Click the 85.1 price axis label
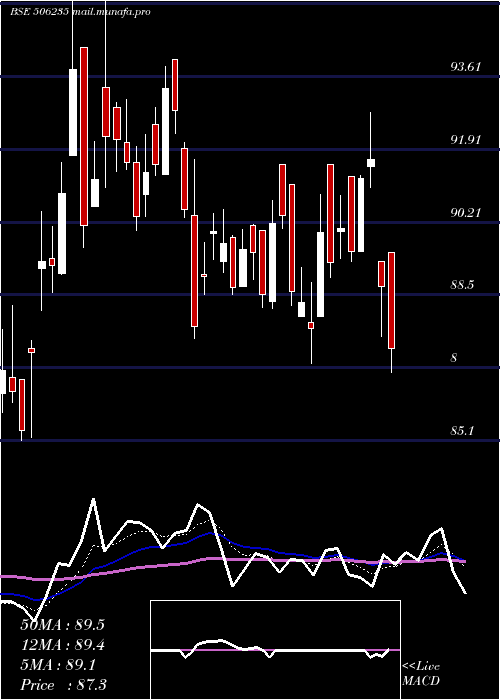Image resolution: width=500 pixels, height=700 pixels. [x=462, y=431]
